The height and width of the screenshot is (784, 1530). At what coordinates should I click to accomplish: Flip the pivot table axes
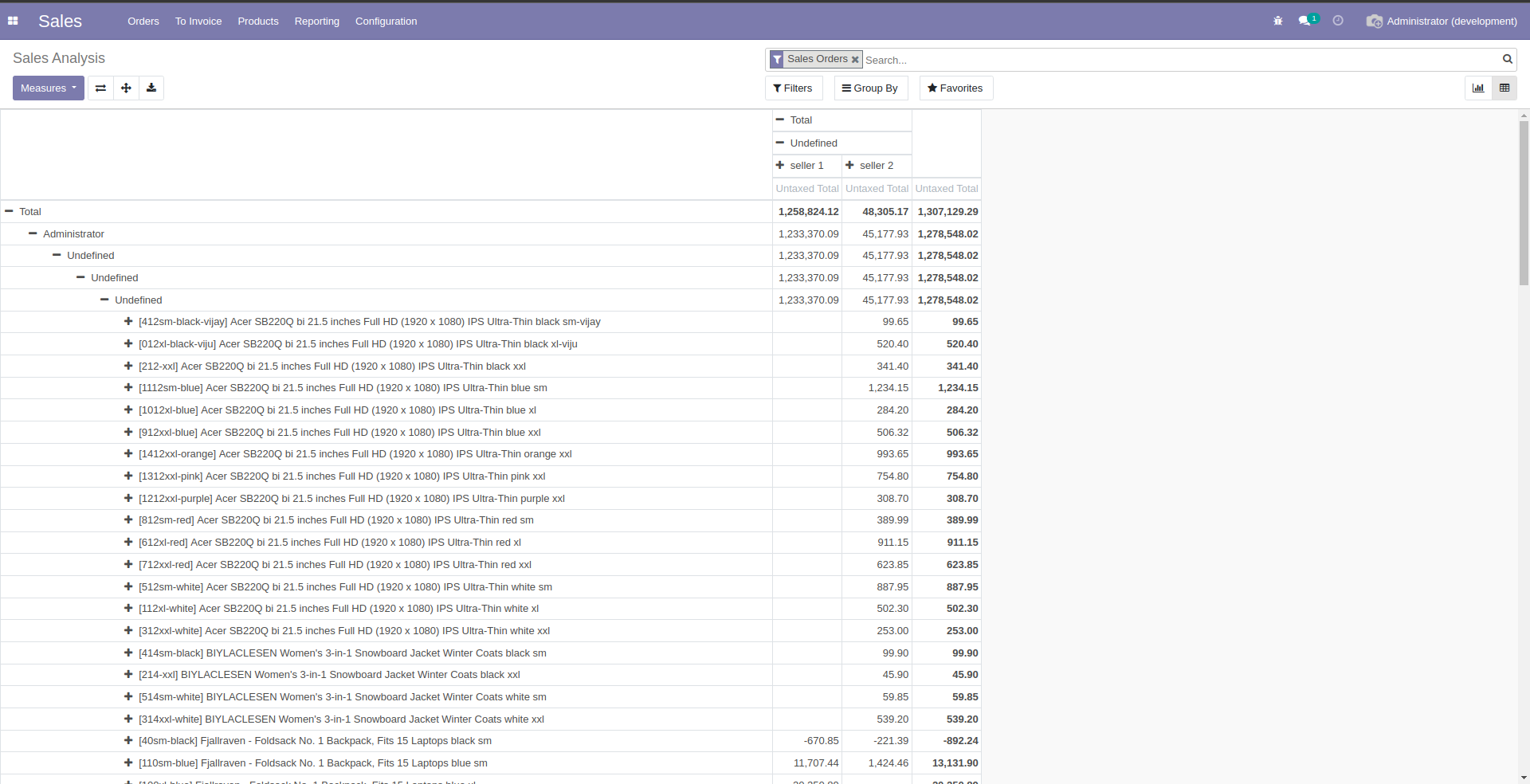click(100, 88)
